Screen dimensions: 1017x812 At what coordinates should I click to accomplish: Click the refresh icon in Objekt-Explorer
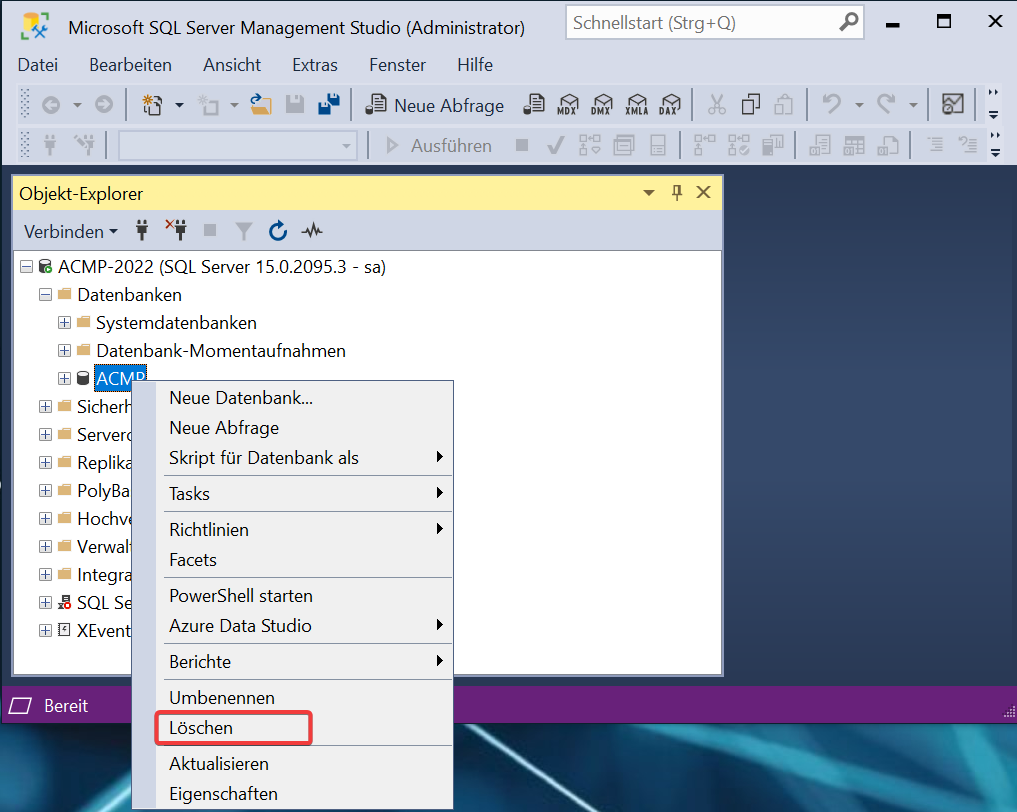(x=278, y=230)
